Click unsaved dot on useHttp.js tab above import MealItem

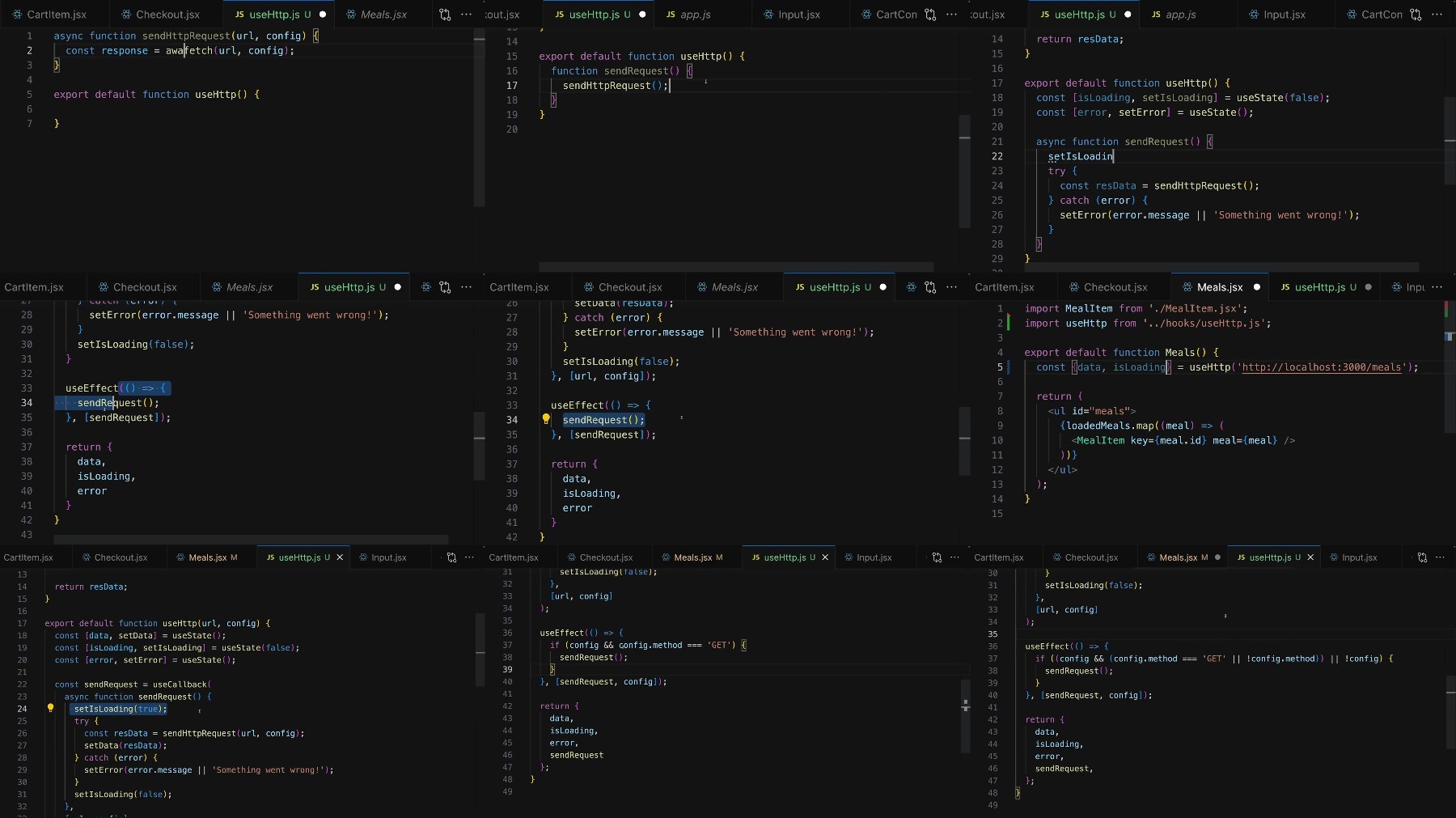(x=1368, y=287)
